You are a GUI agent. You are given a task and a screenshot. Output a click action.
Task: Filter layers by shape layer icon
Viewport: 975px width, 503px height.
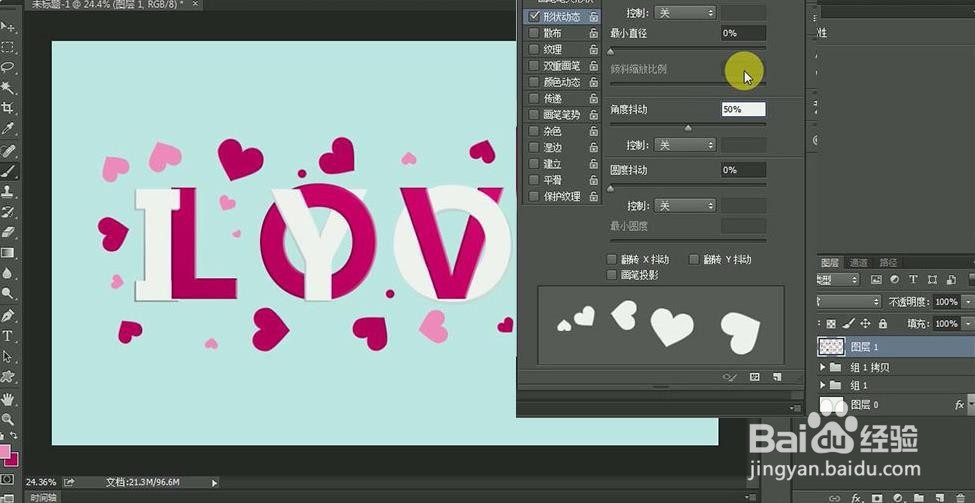[x=931, y=280]
